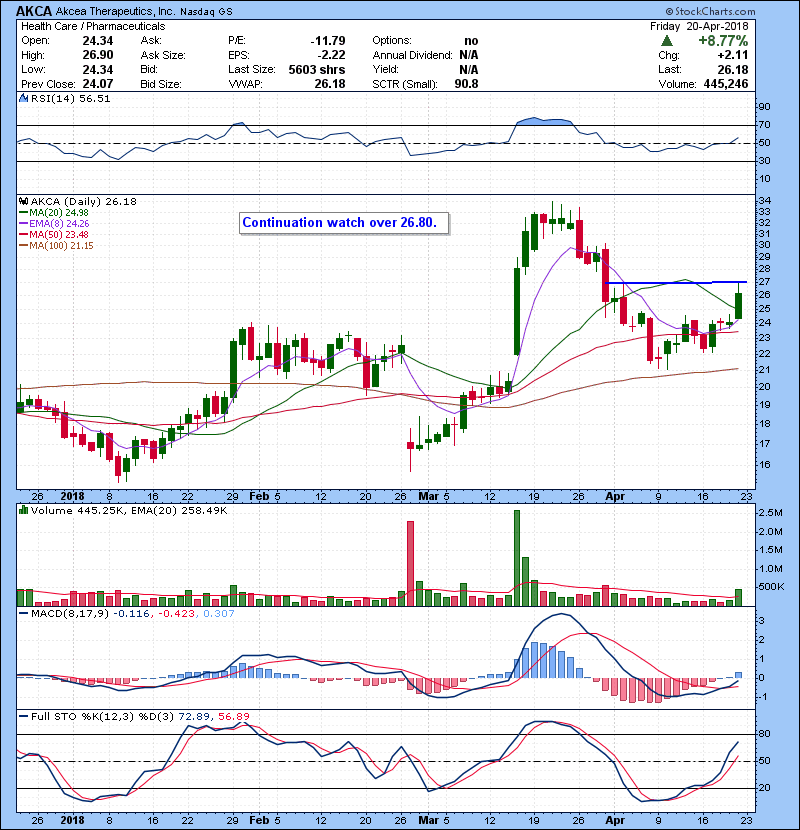The height and width of the screenshot is (830, 800).
Task: Click the Volume panel bar icon
Action: (x=23, y=510)
